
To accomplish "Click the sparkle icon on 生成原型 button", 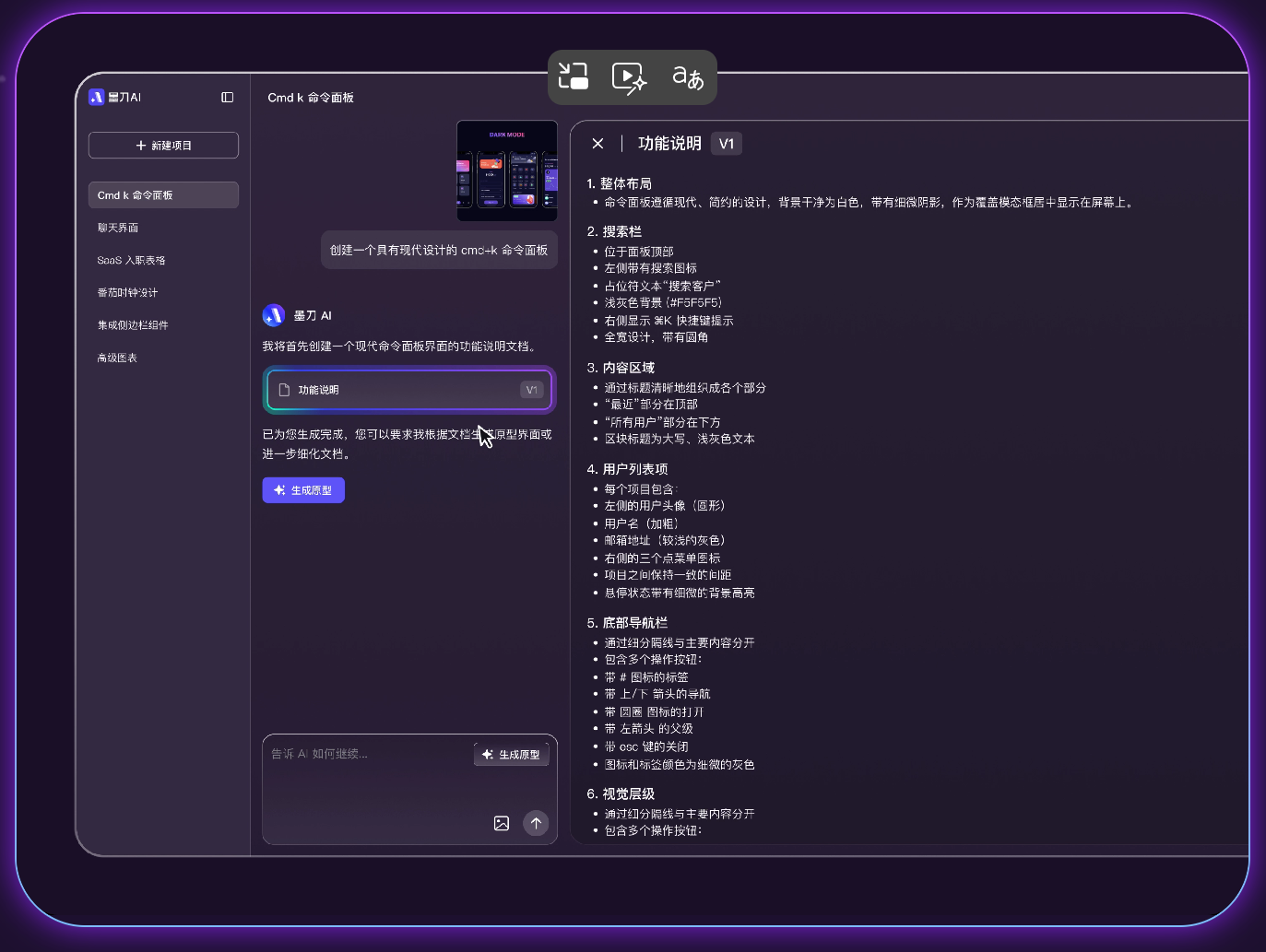I will (x=278, y=489).
